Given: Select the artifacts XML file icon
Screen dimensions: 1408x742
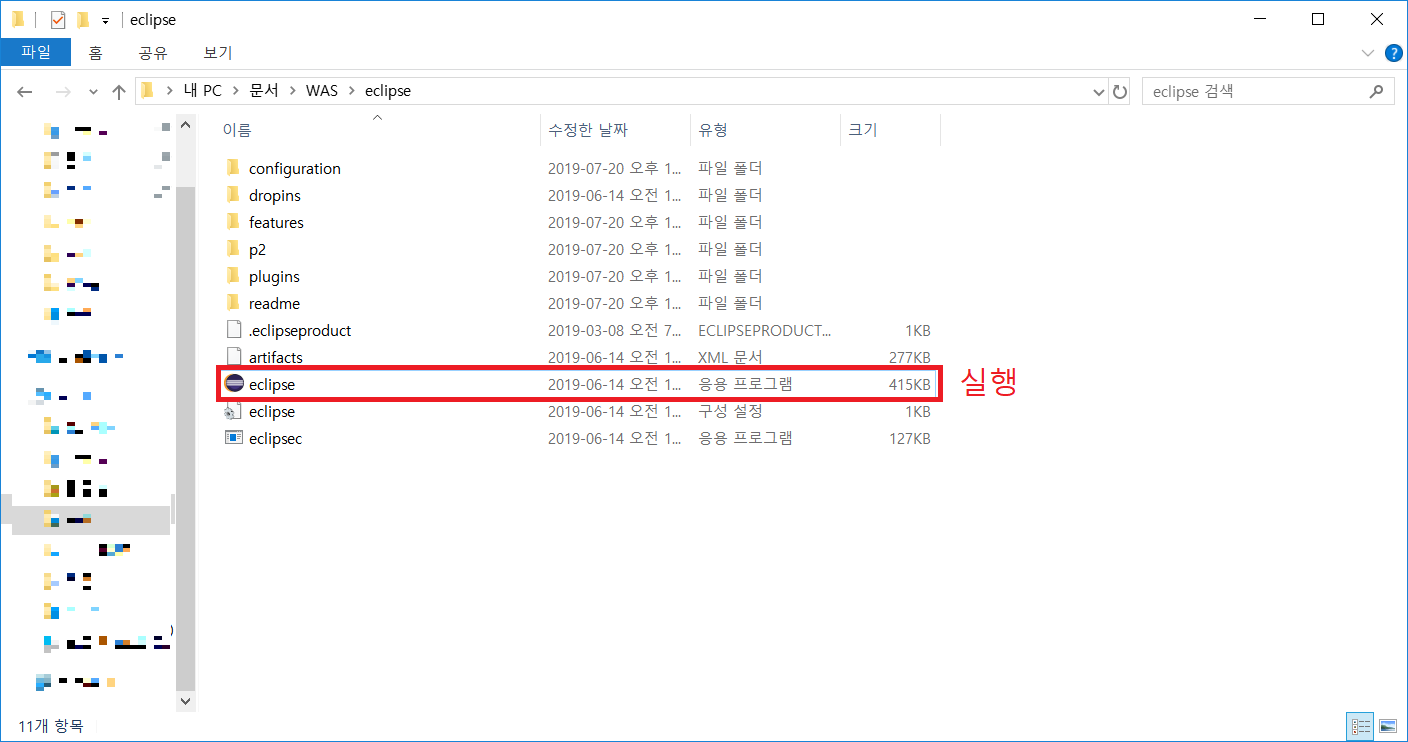Looking at the screenshot, I should point(234,357).
